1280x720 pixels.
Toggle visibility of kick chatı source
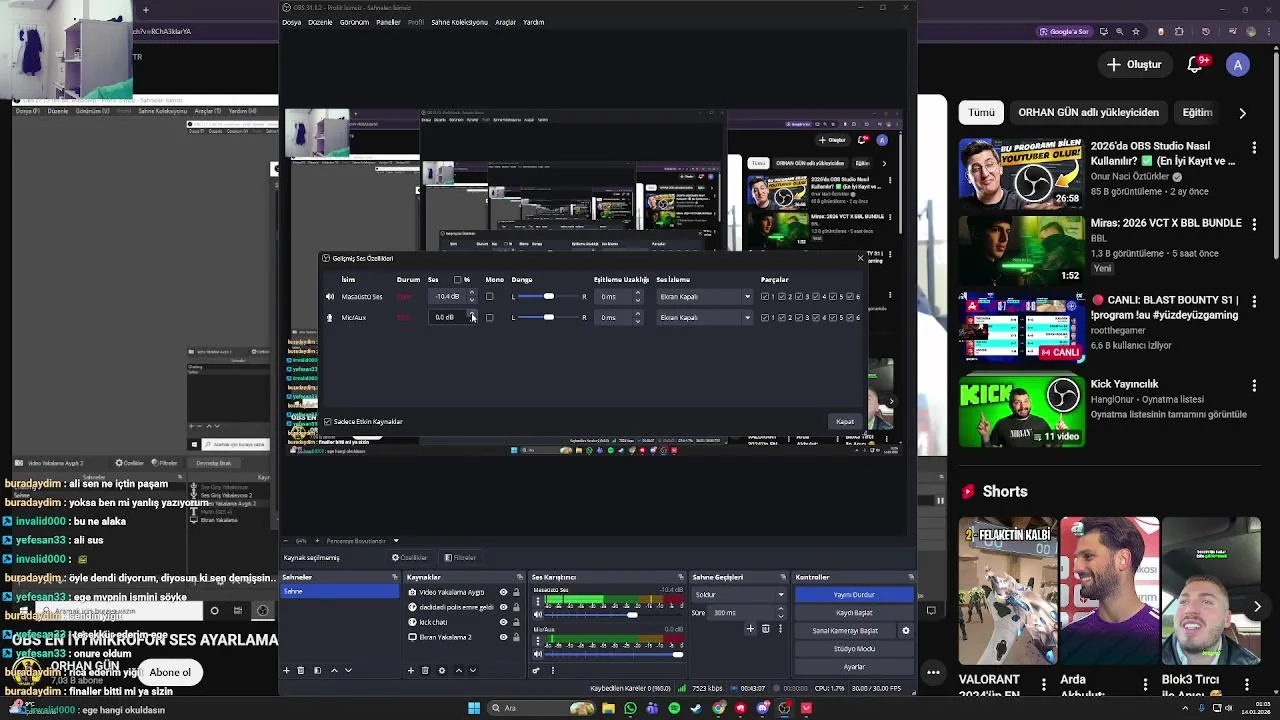tap(503, 622)
